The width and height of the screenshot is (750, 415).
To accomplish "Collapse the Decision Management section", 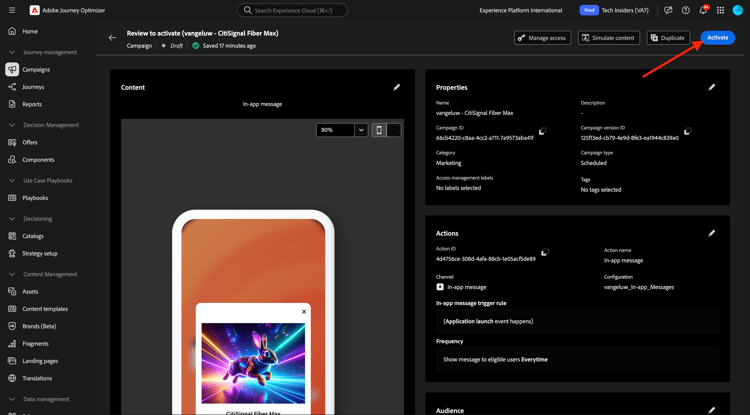I will [12, 125].
